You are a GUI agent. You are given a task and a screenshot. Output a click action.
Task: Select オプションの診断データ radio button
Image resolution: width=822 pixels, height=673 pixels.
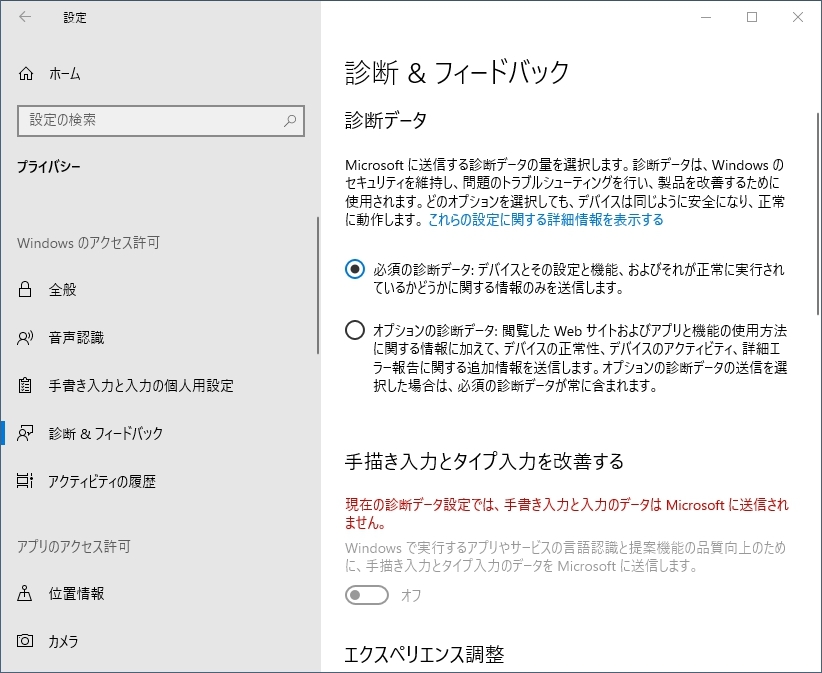pyautogui.click(x=355, y=330)
